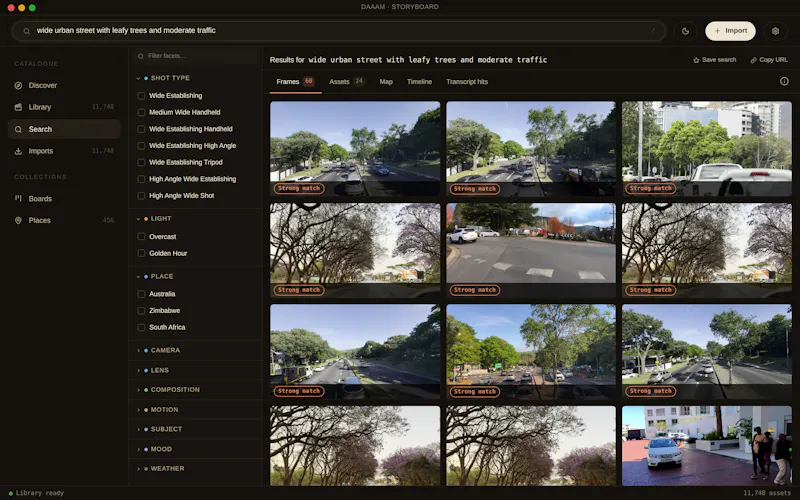Viewport: 800px width, 500px height.
Task: Open Boards collection label
Action: [40, 198]
